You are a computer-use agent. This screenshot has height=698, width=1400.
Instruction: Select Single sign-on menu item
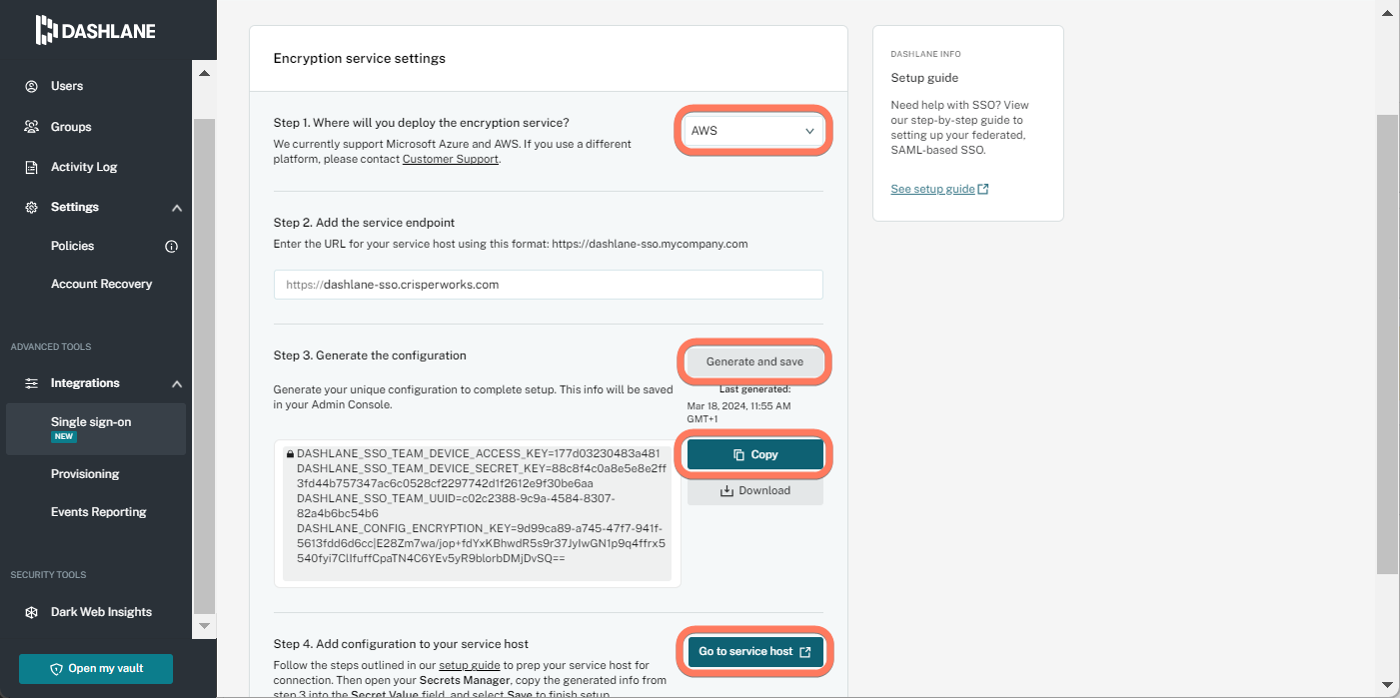96,429
